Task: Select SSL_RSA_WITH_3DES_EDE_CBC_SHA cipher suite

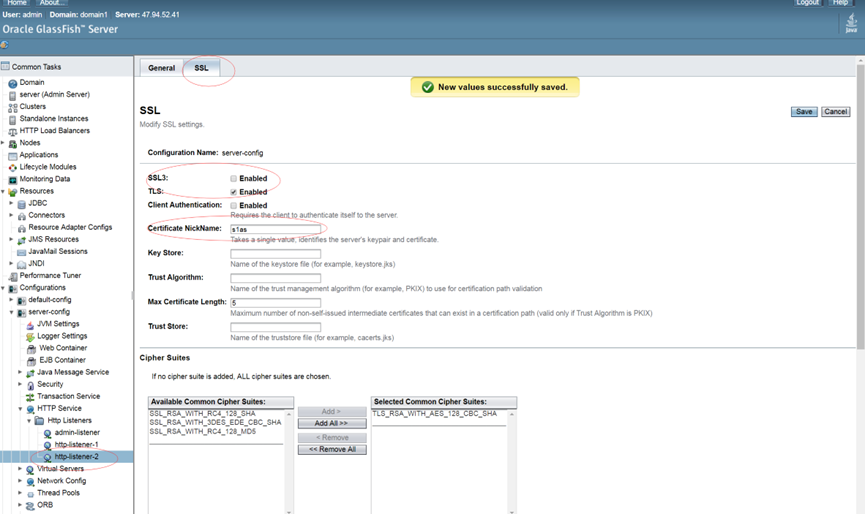Action: (215, 422)
